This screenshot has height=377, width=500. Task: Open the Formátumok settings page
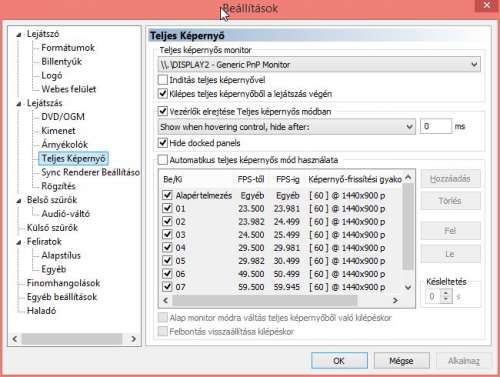68,48
